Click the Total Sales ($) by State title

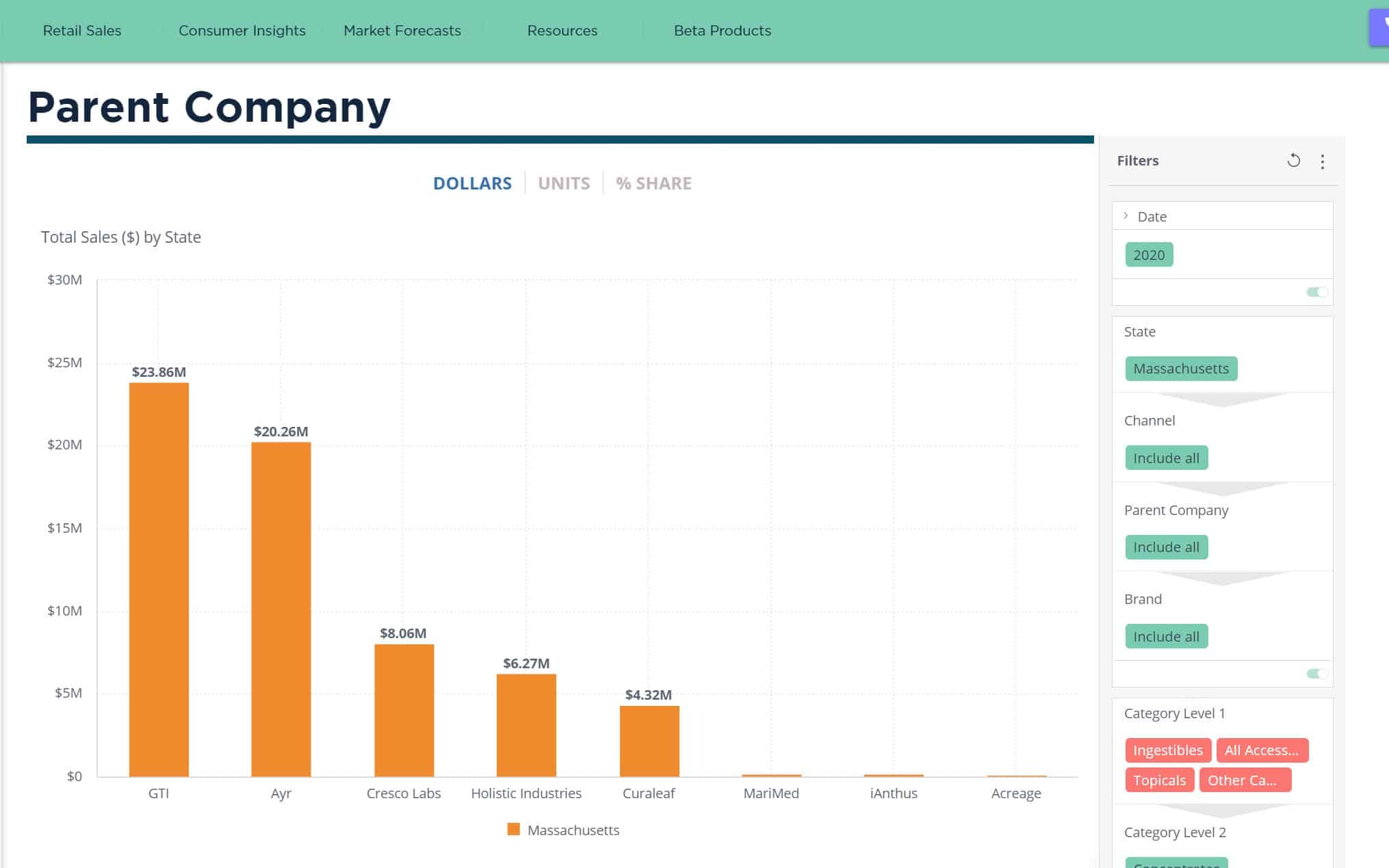point(121,237)
